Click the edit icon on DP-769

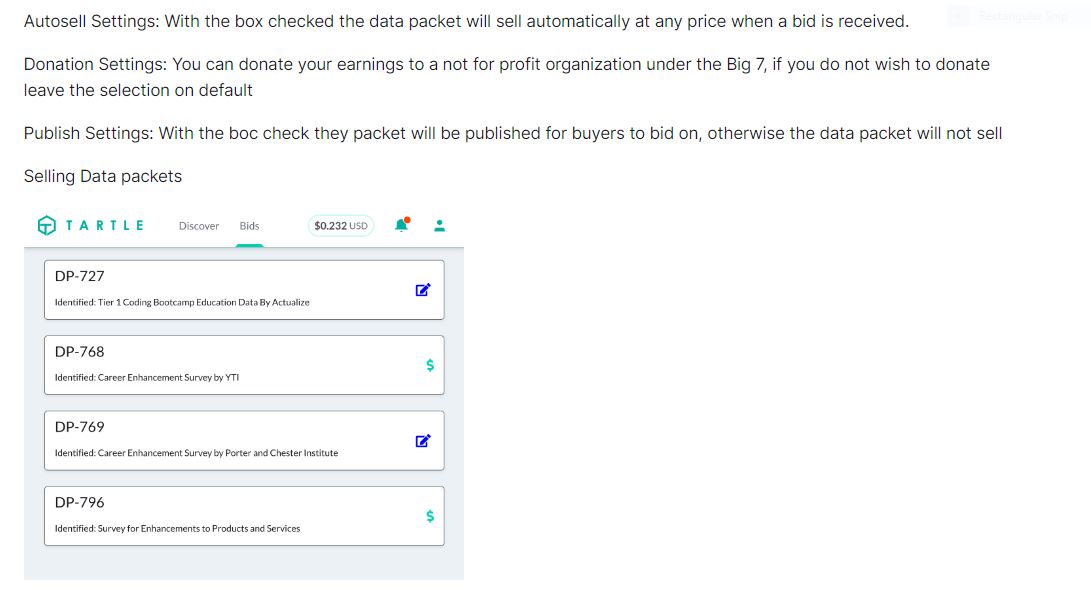pyautogui.click(x=423, y=441)
